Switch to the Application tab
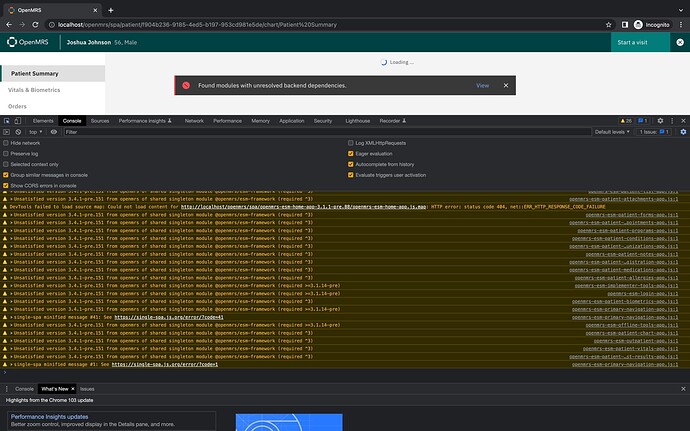690x431 pixels. point(292,121)
